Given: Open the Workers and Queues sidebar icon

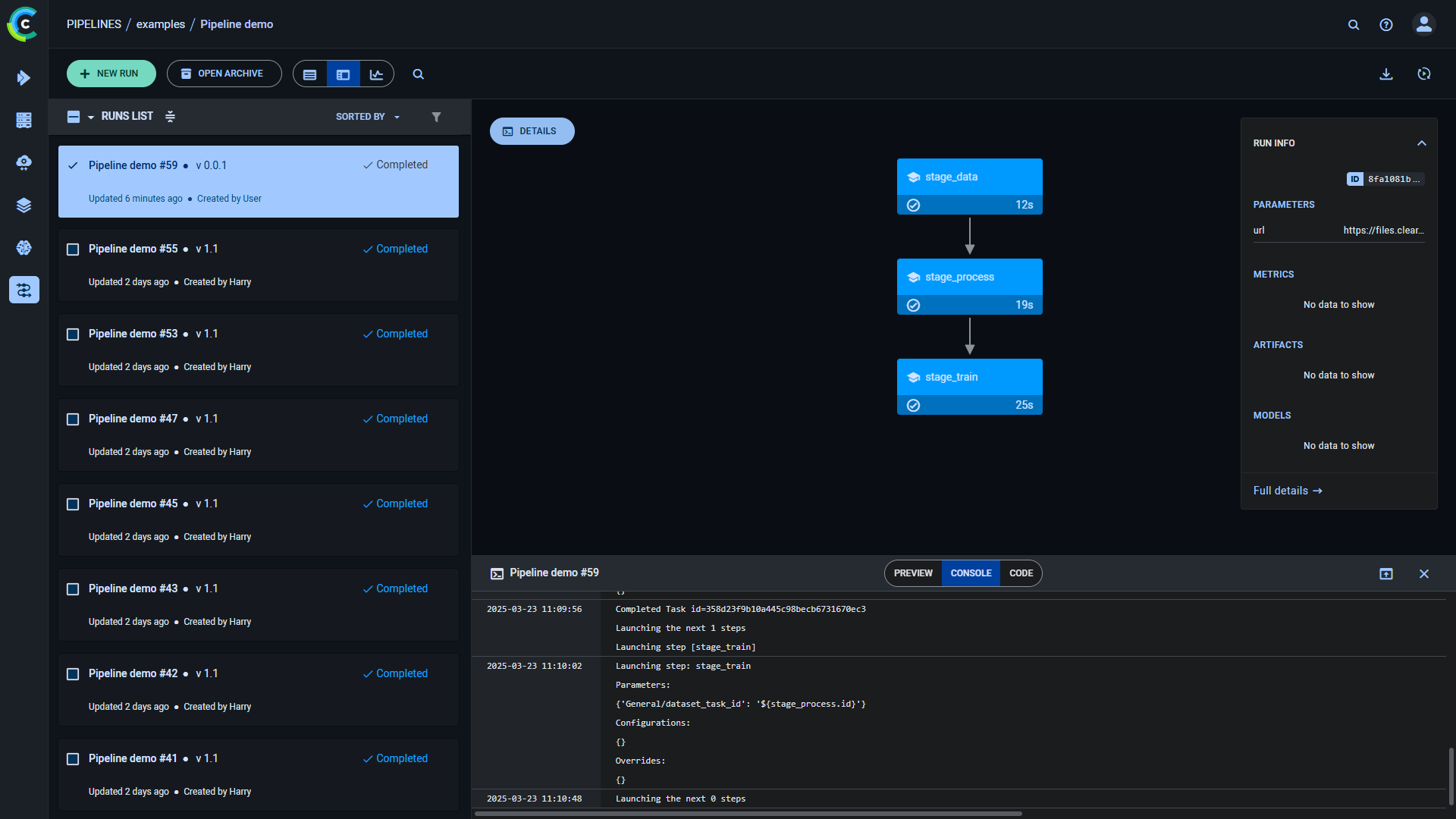Looking at the screenshot, I should [x=24, y=120].
